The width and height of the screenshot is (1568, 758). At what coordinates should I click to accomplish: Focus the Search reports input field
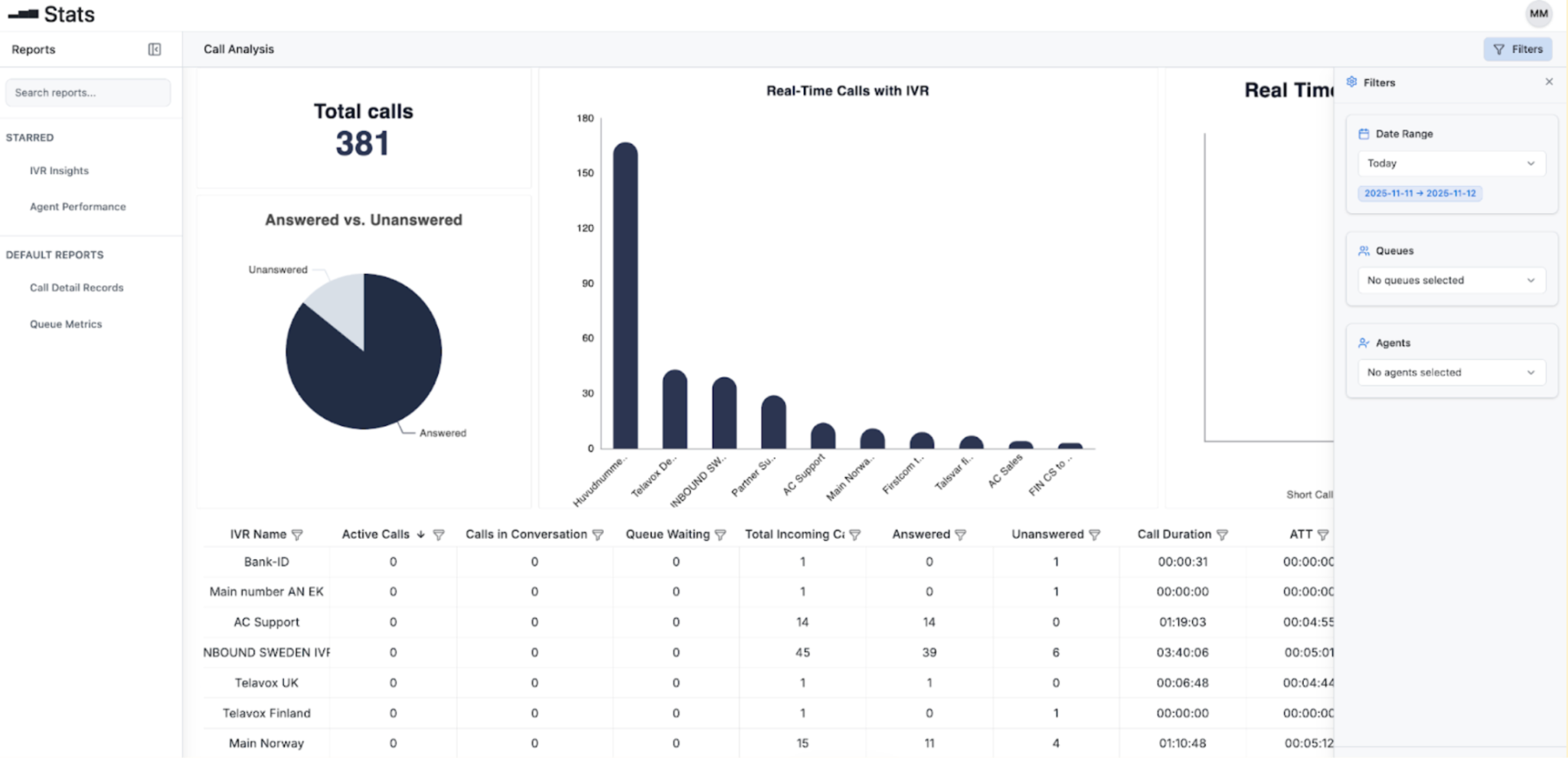88,93
